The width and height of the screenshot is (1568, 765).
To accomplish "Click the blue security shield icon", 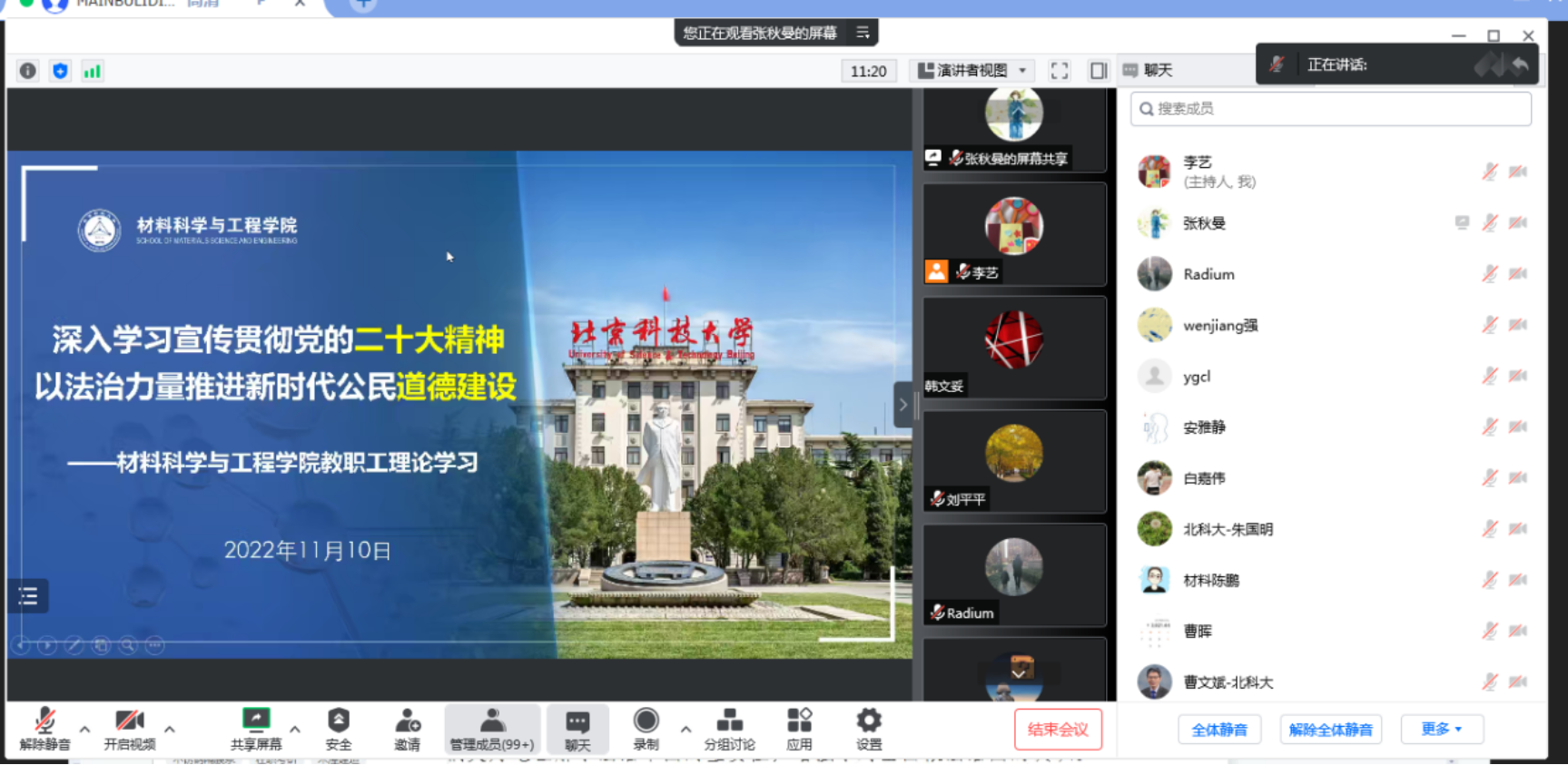I will pyautogui.click(x=60, y=71).
